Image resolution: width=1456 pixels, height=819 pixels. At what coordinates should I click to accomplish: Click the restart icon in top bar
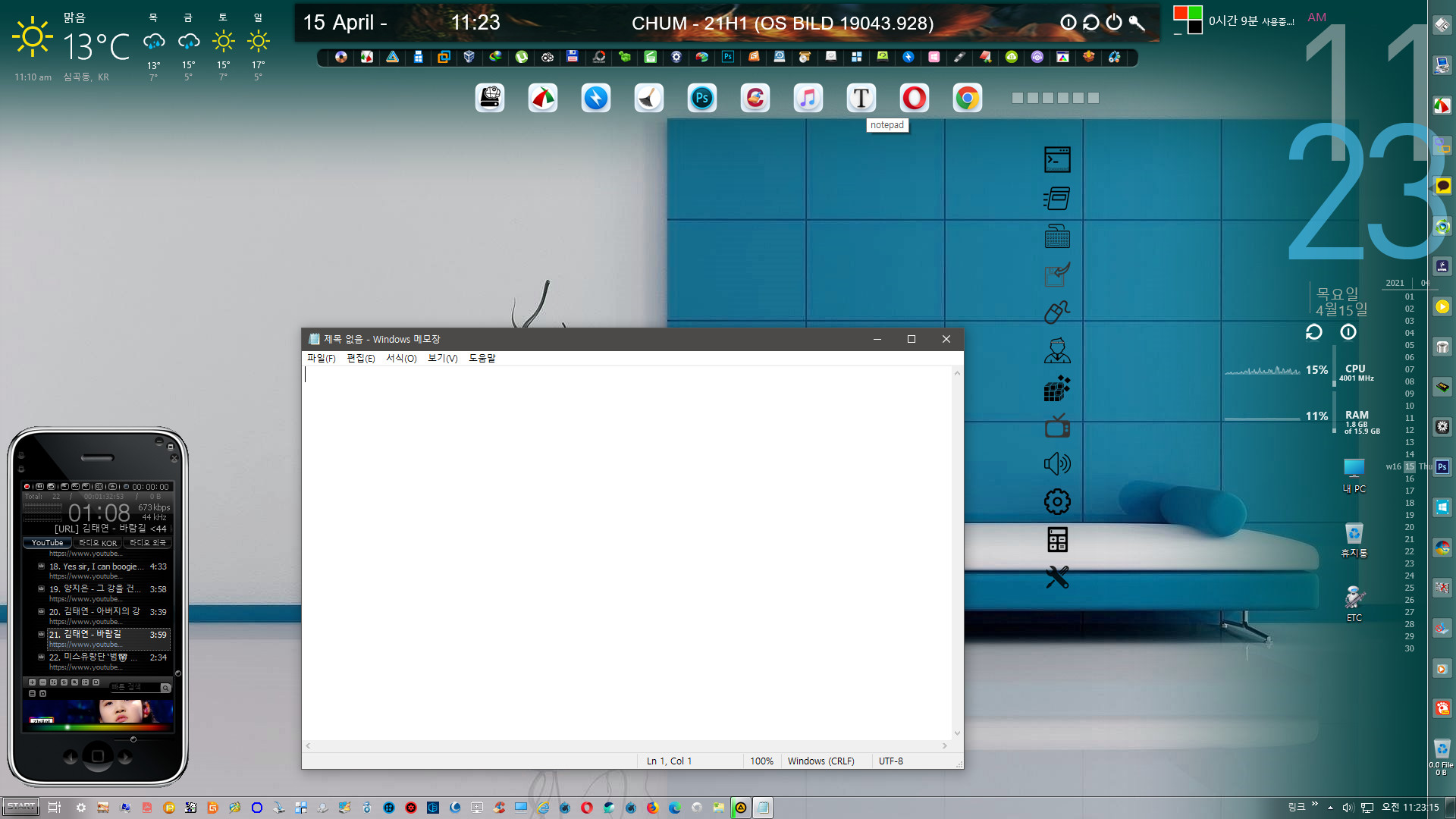tap(1090, 23)
